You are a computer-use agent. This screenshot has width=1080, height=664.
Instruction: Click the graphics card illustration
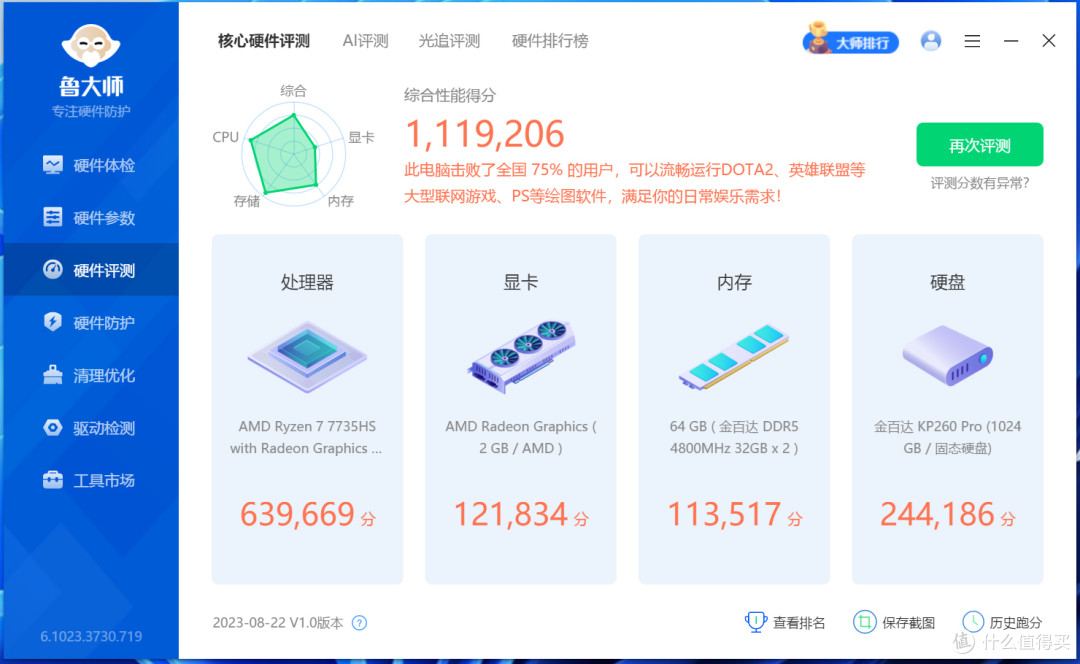pyautogui.click(x=521, y=357)
